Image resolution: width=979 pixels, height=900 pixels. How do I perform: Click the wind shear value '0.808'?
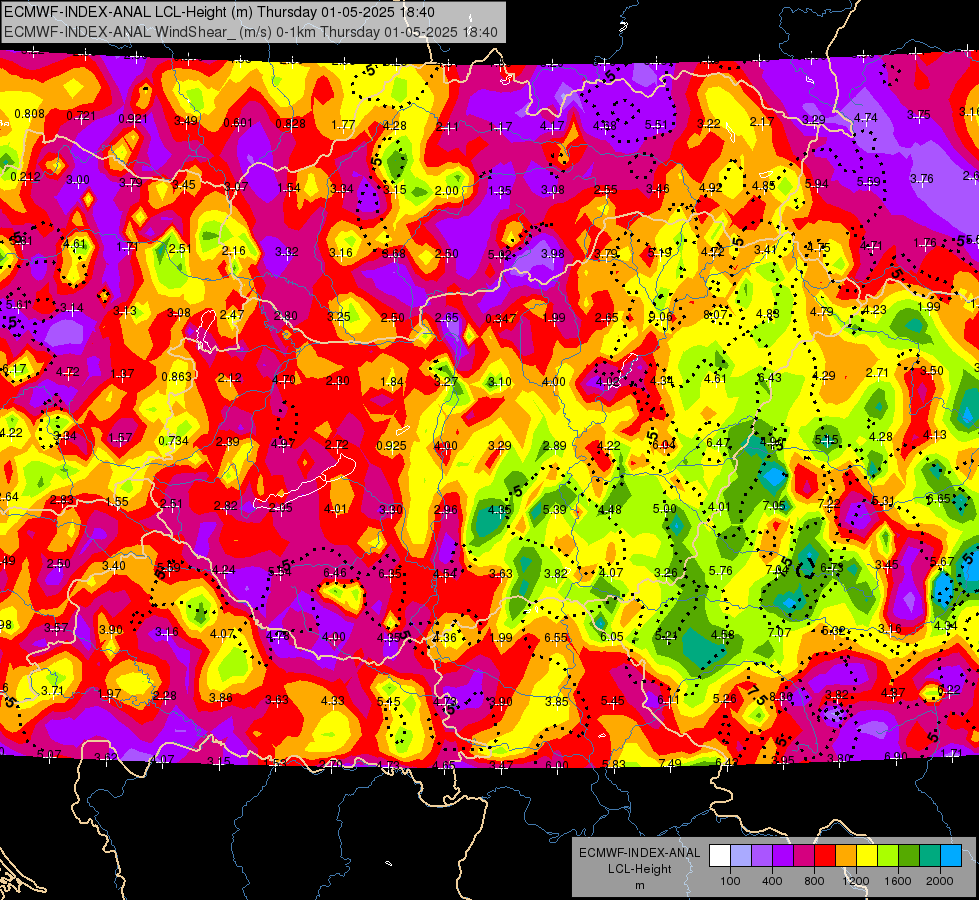point(29,114)
